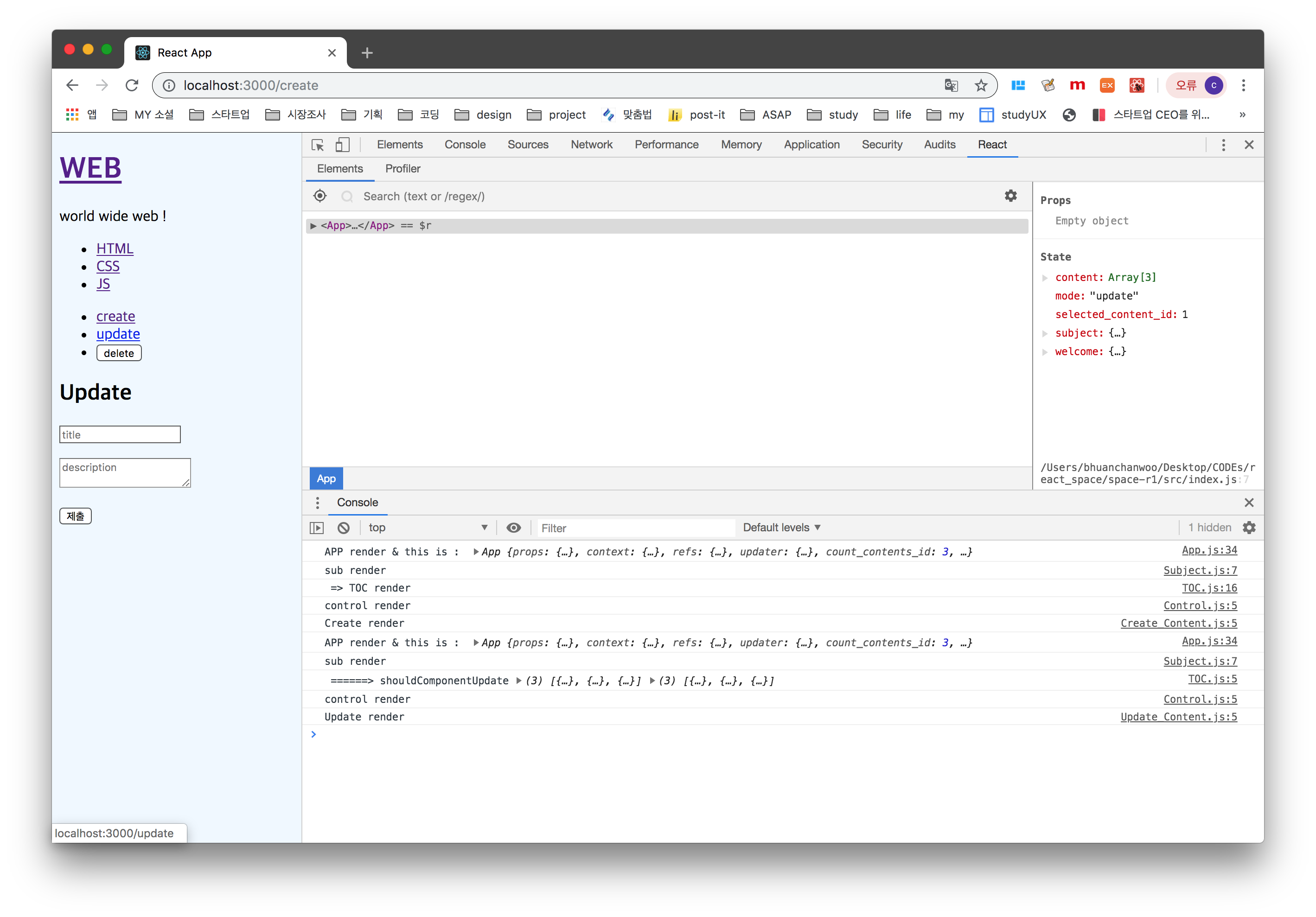Clear the console with the ban icon
1316x917 pixels.
click(x=343, y=528)
